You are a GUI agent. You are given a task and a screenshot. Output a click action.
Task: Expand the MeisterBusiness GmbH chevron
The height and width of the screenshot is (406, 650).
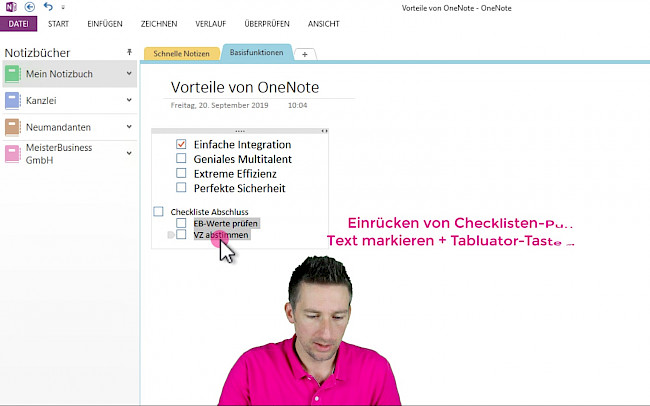point(129,153)
